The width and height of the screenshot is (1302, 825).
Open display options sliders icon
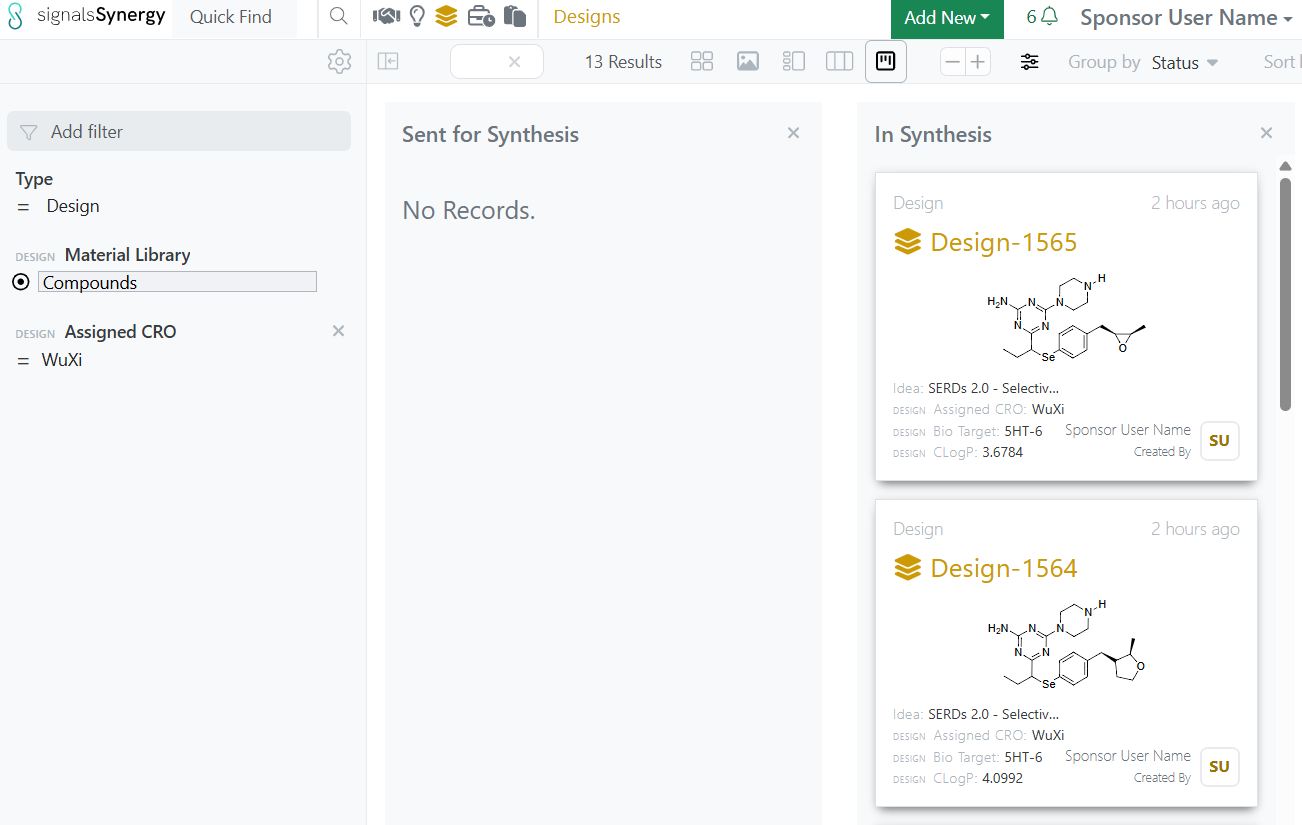click(1030, 62)
